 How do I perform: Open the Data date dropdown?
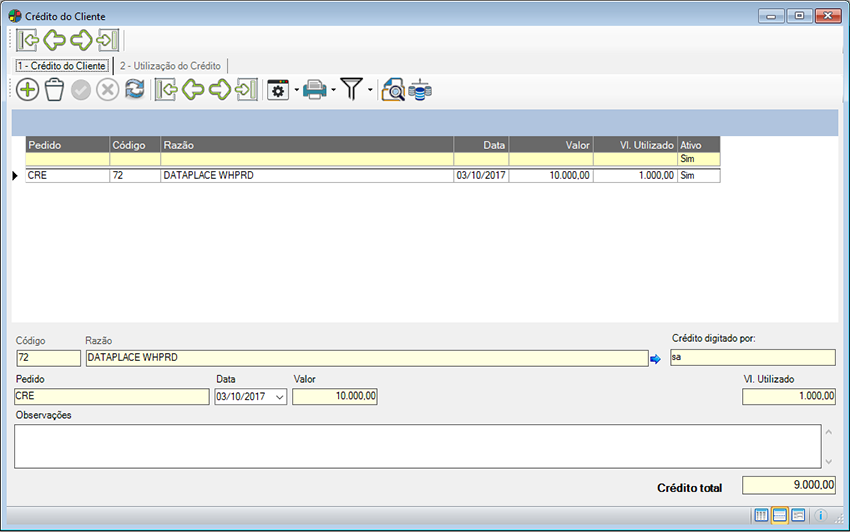pyautogui.click(x=278, y=397)
